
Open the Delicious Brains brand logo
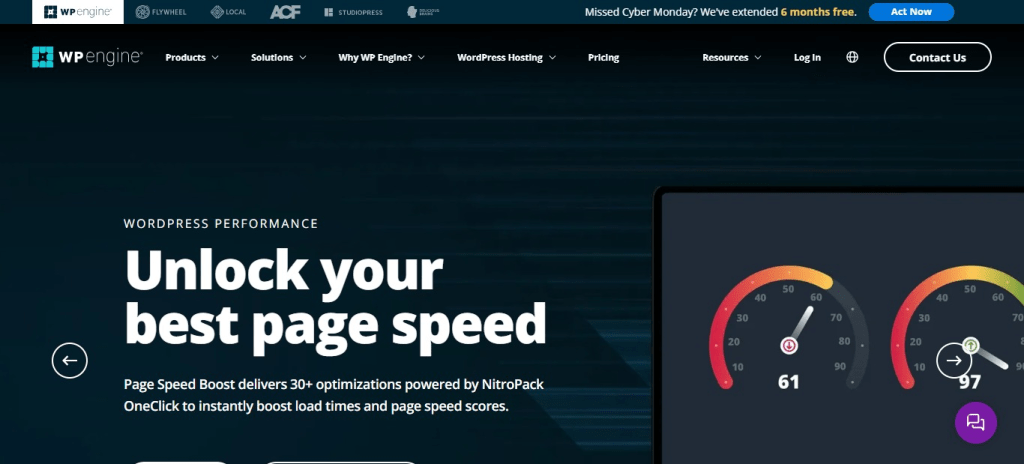tap(423, 12)
